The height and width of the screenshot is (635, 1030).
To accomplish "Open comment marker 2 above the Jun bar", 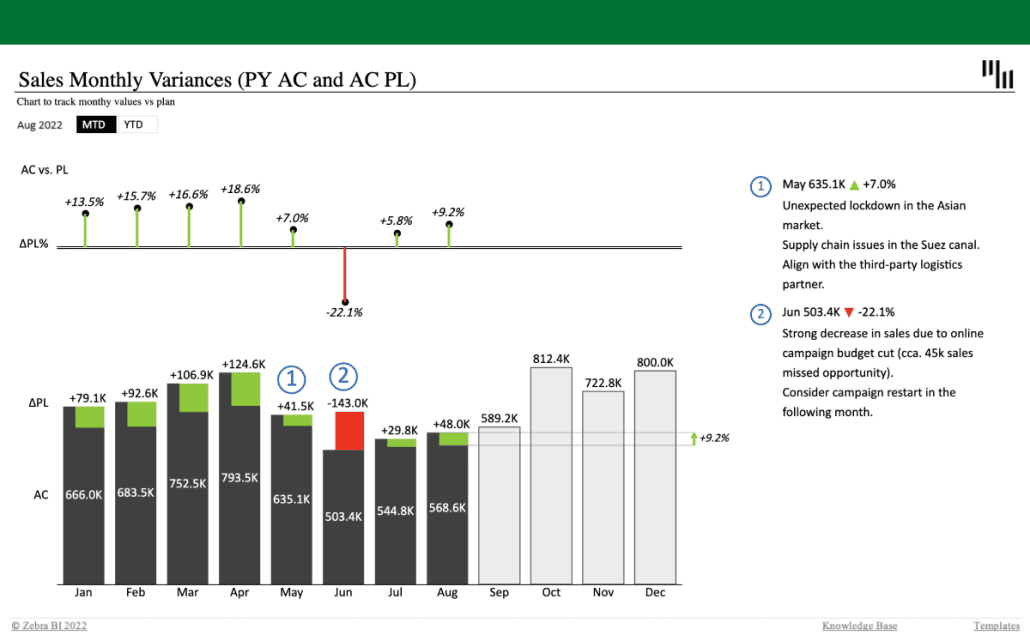I will click(x=343, y=376).
